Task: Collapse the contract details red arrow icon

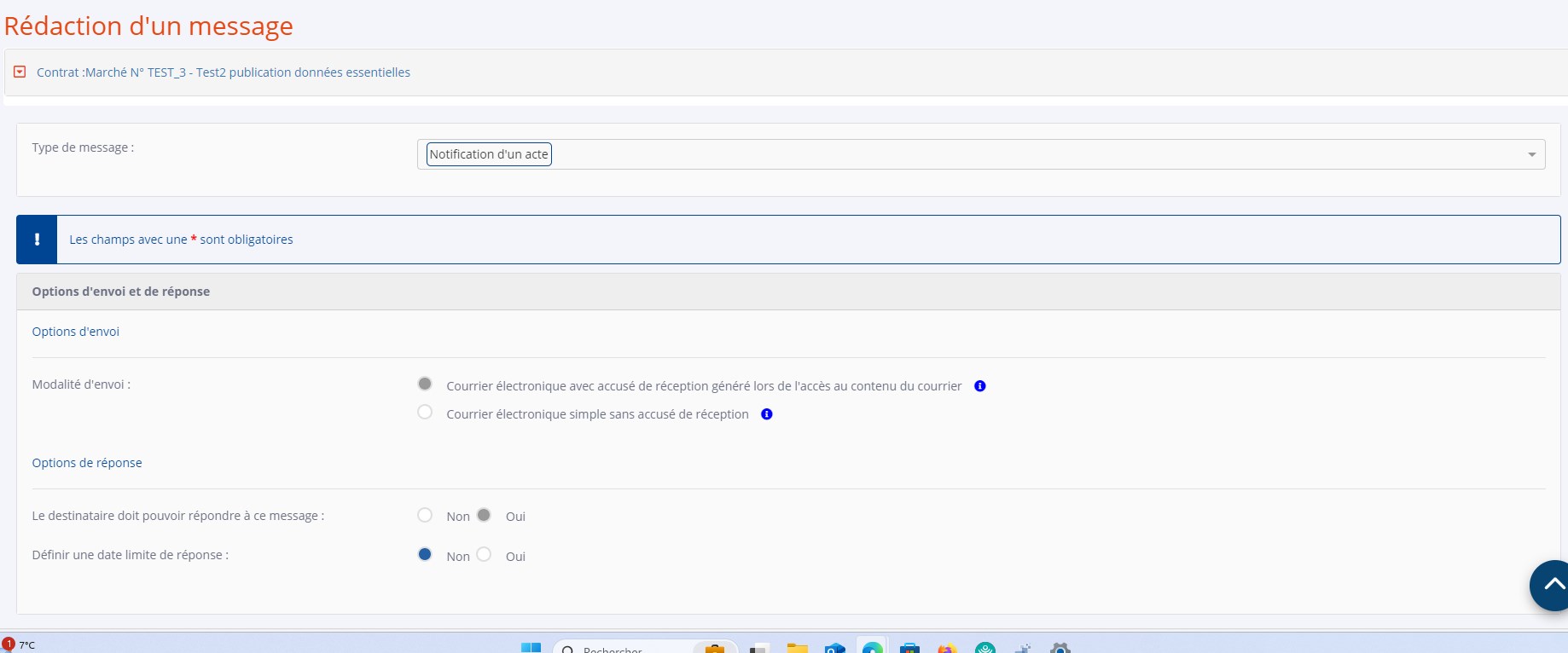Action: 20,72
